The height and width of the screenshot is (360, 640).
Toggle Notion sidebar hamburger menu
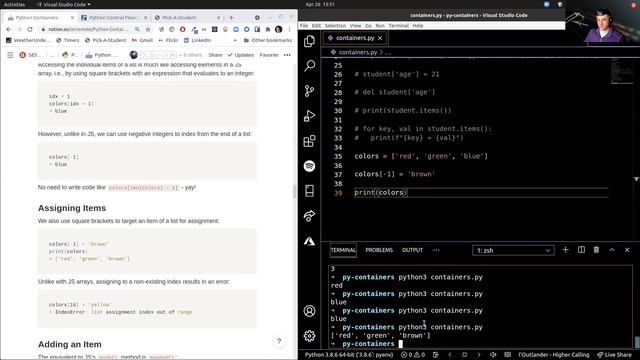(x=10, y=55)
